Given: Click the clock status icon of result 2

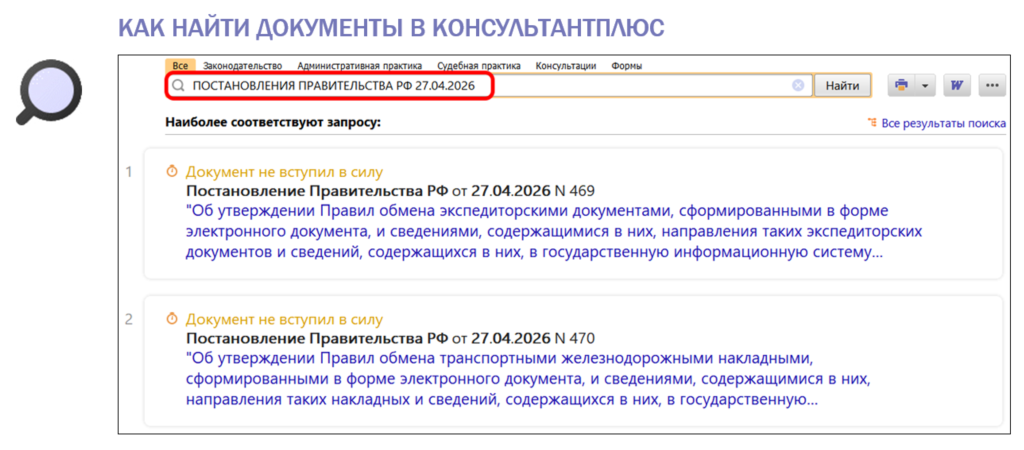Looking at the screenshot, I should (x=172, y=319).
